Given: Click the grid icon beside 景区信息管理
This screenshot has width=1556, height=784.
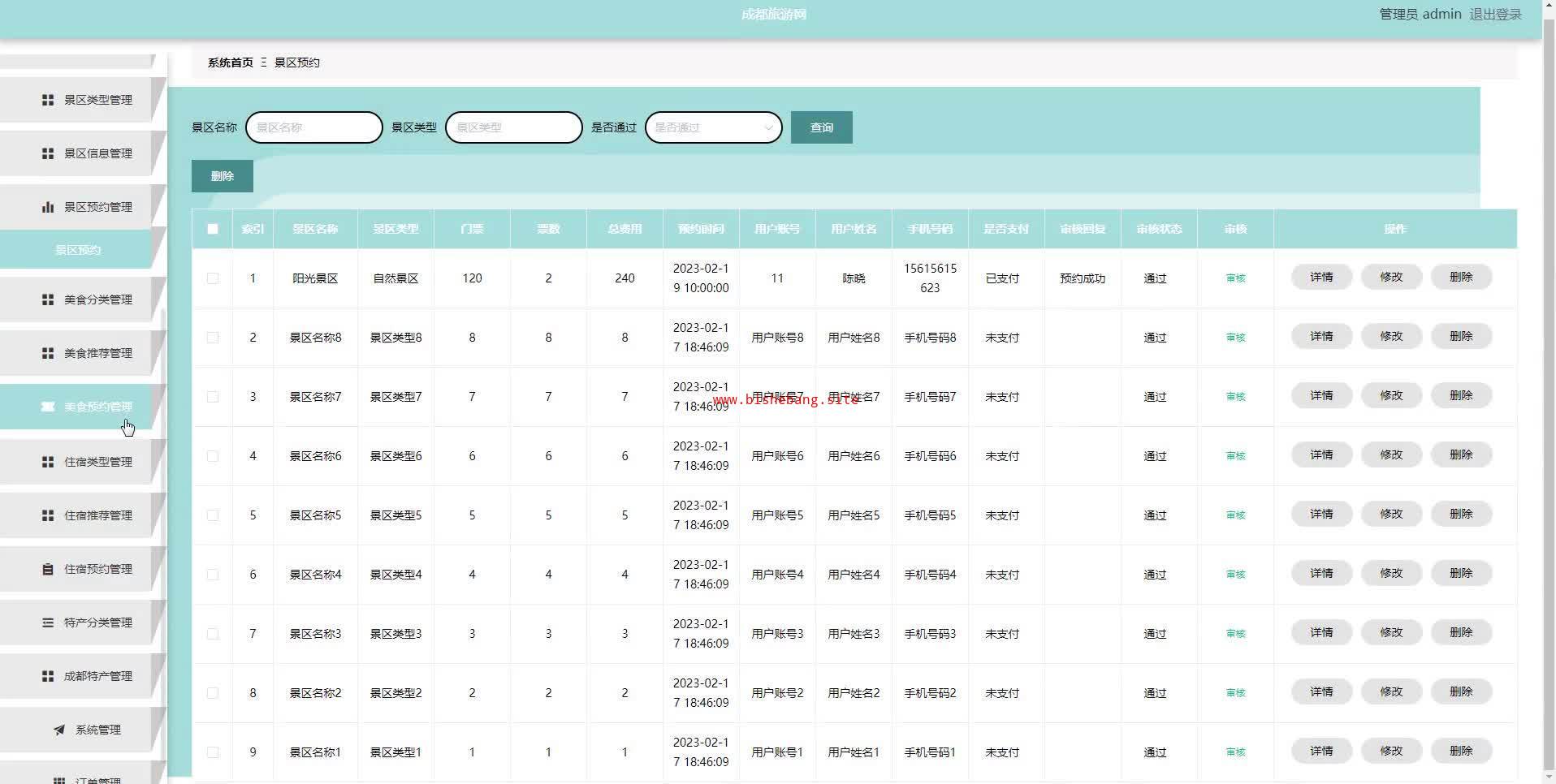Looking at the screenshot, I should [x=48, y=153].
